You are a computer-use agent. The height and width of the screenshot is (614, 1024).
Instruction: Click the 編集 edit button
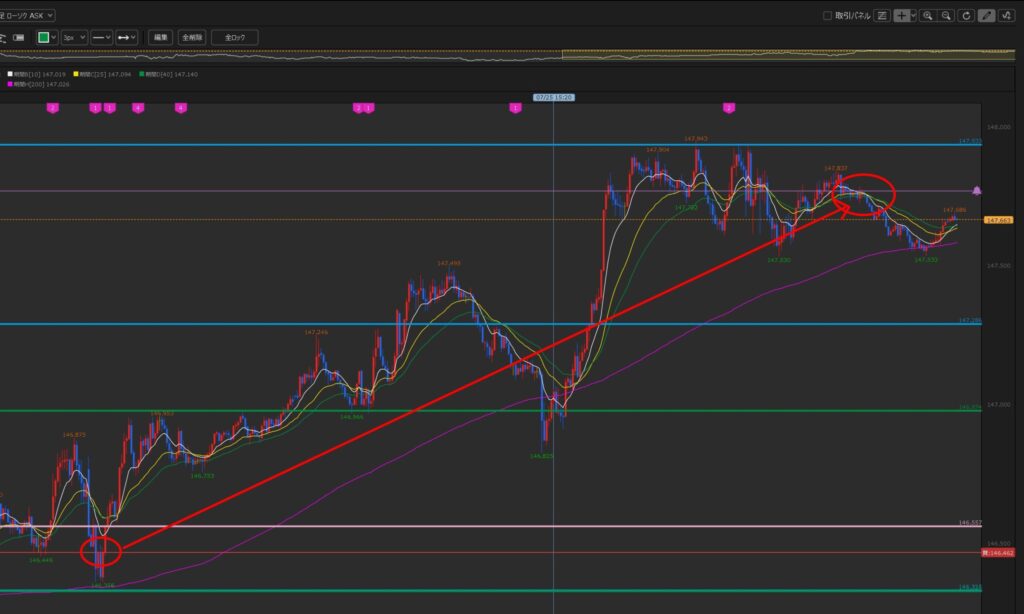pos(161,37)
